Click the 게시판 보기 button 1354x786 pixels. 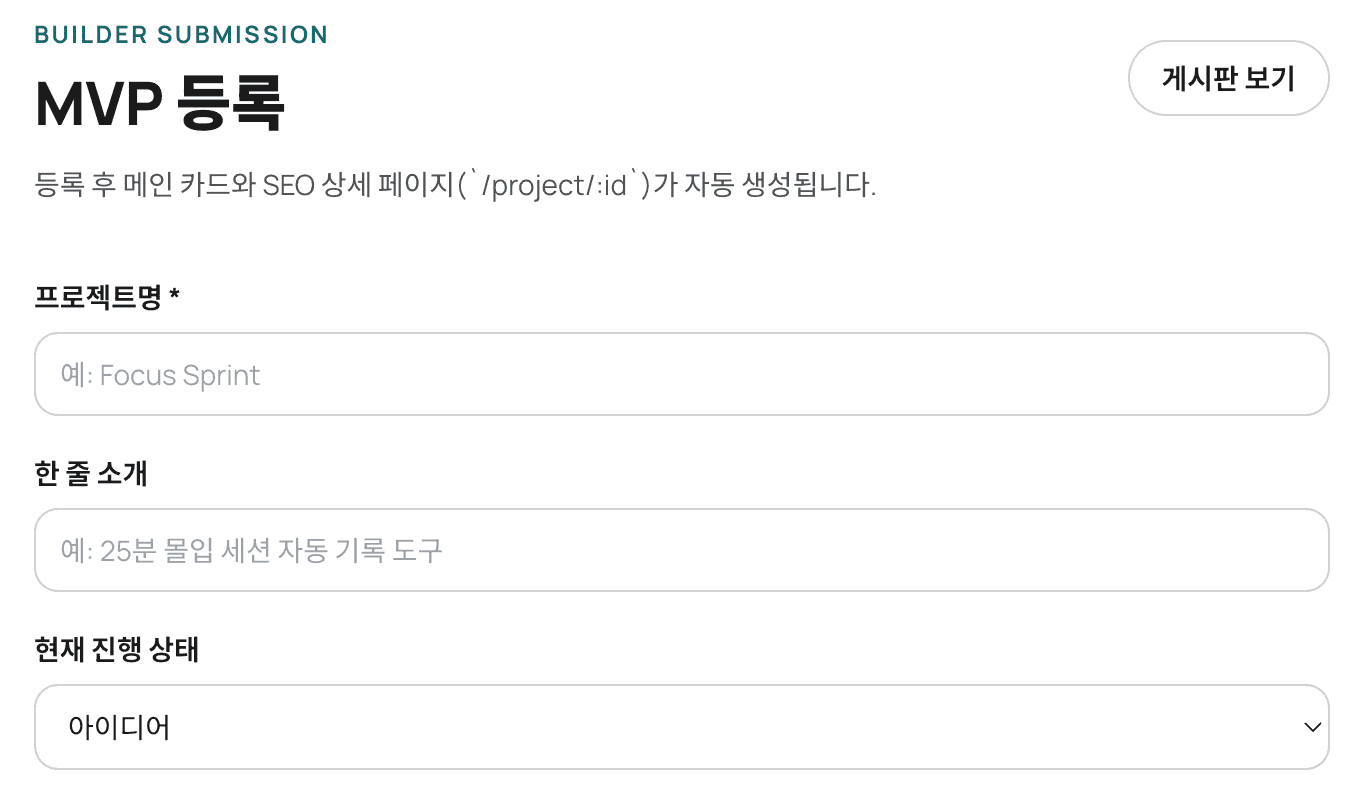1228,78
